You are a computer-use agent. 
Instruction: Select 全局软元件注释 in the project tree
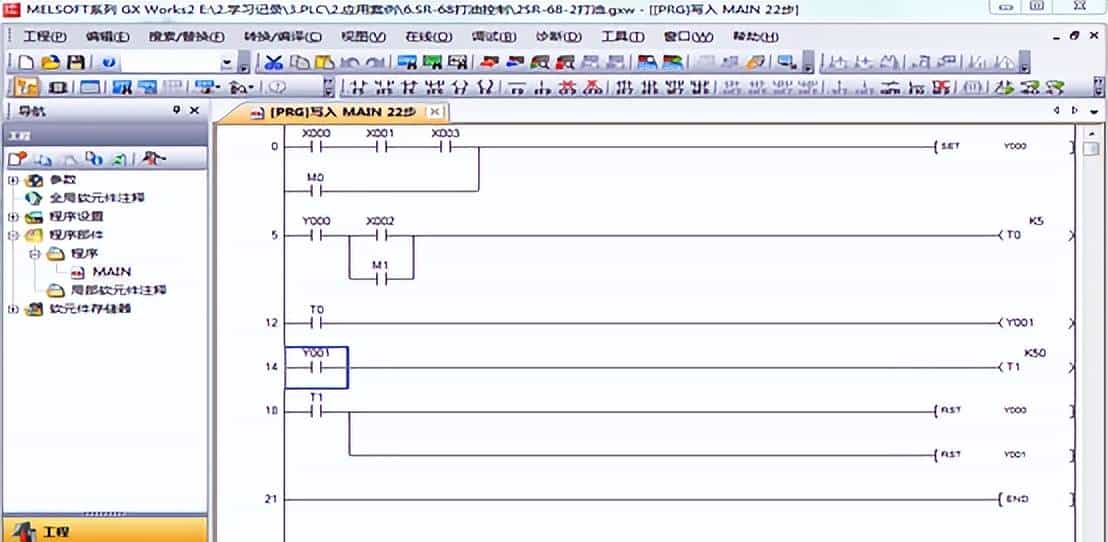tap(98, 198)
